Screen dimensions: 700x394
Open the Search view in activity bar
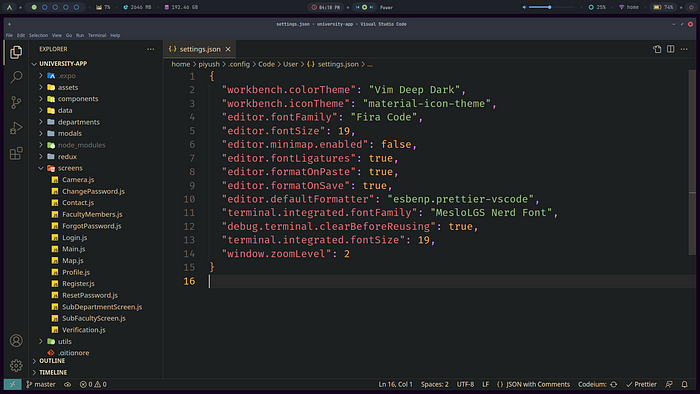17,77
